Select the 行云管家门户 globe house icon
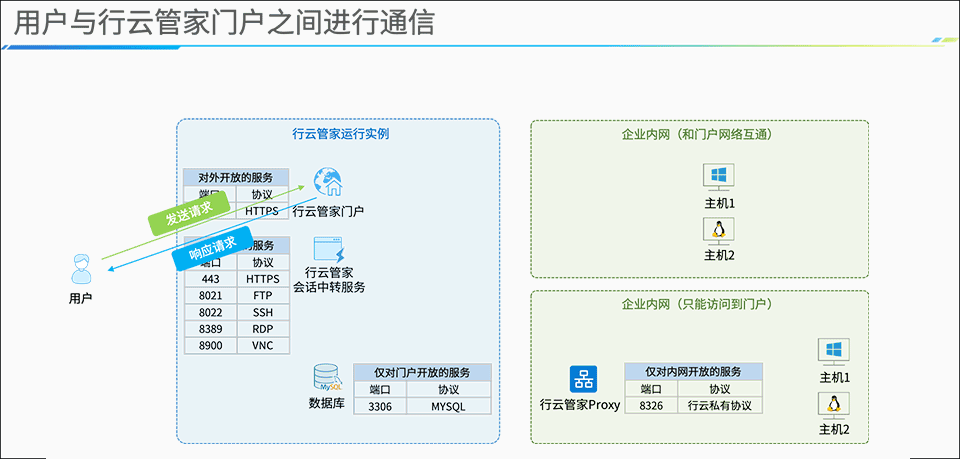Image resolution: width=960 pixels, height=459 pixels. point(328,182)
